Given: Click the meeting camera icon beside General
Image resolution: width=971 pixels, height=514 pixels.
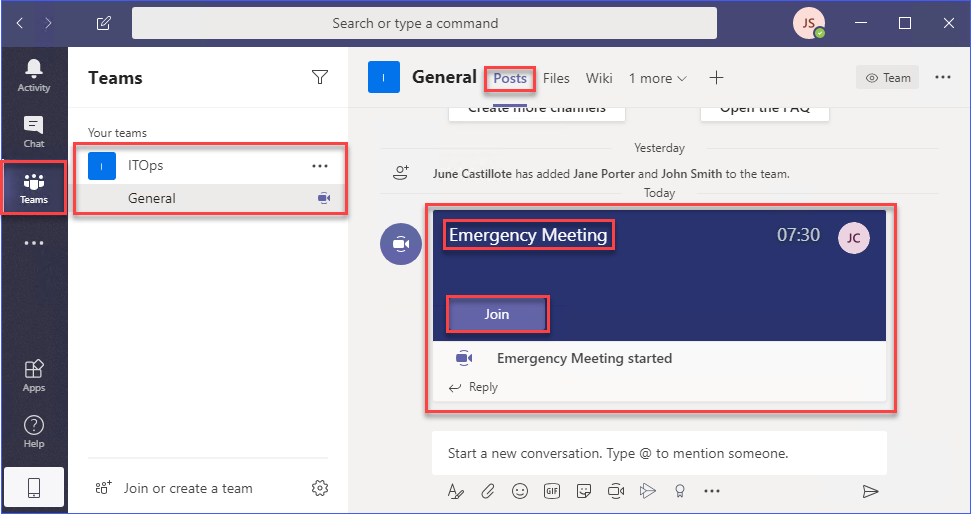Looking at the screenshot, I should pyautogui.click(x=324, y=198).
